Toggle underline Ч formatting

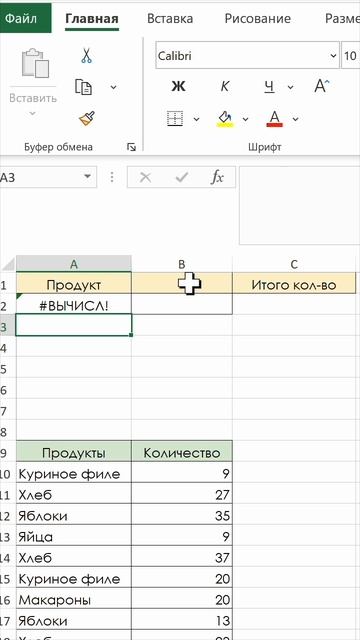269,86
